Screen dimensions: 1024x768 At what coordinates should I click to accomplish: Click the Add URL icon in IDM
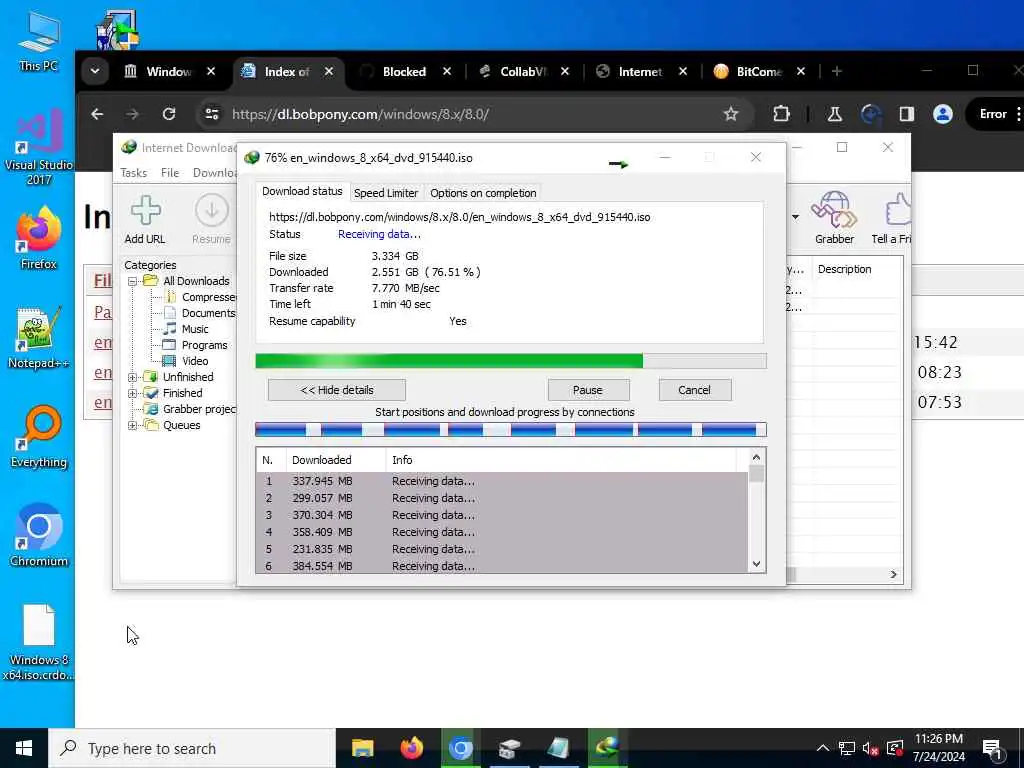coord(145,211)
